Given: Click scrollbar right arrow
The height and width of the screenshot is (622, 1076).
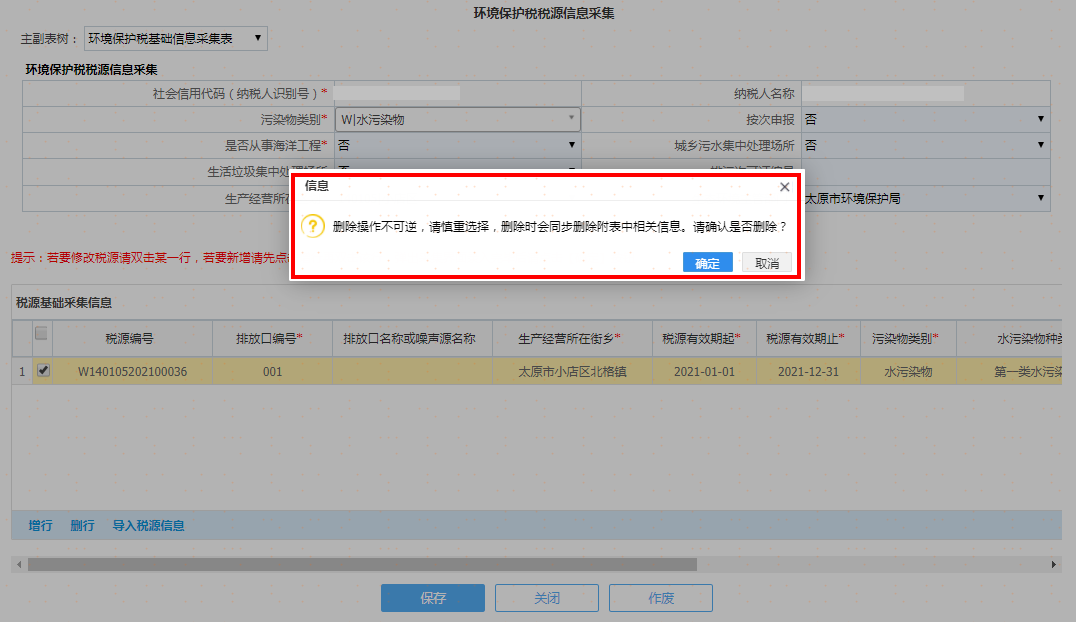Looking at the screenshot, I should [x=1053, y=564].
